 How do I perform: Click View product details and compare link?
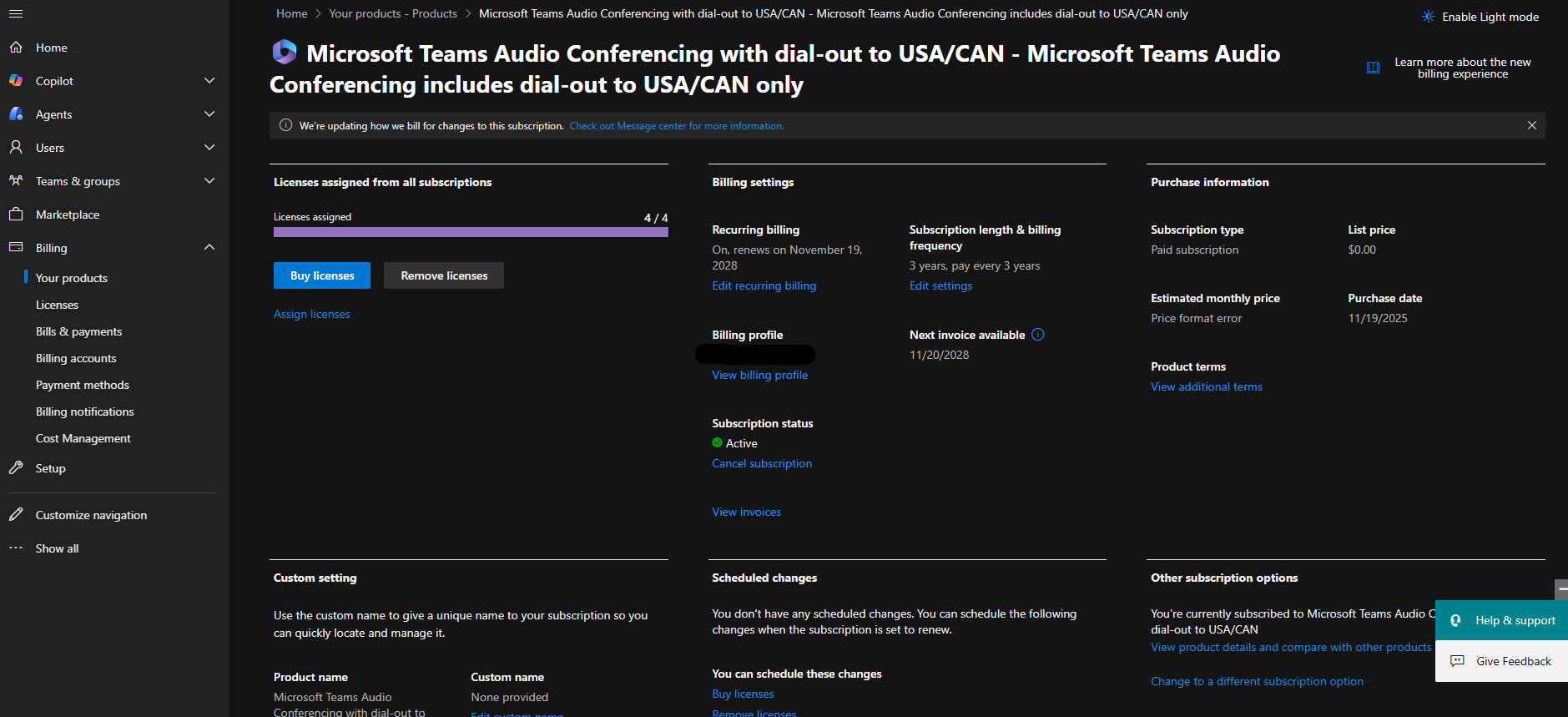1291,647
